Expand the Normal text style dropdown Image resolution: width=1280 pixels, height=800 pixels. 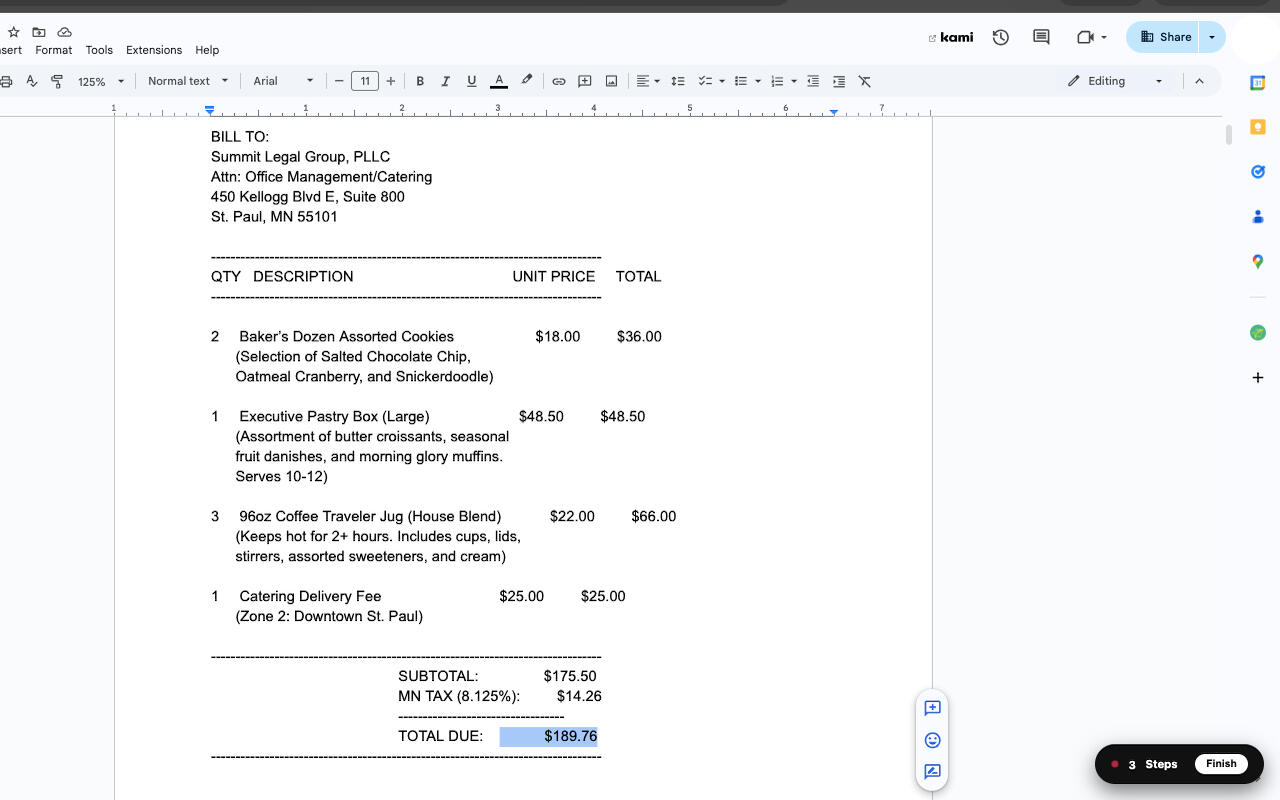(188, 81)
